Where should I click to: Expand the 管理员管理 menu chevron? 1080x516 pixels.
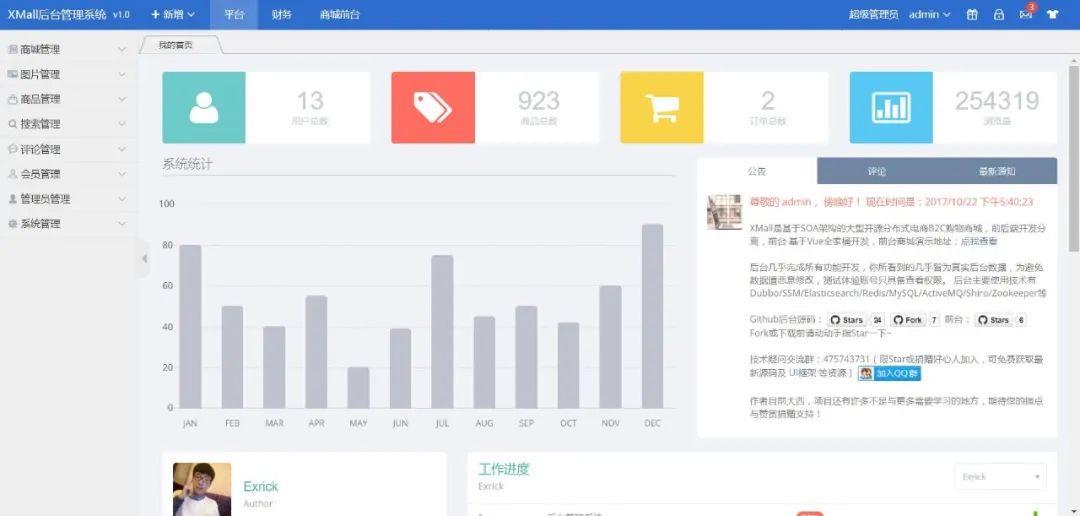(x=122, y=198)
